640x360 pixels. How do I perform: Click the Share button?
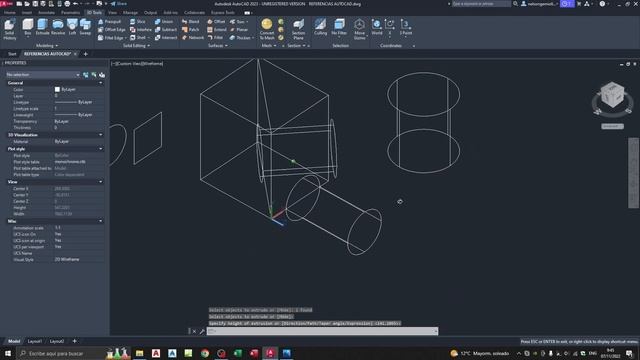[x=118, y=4]
